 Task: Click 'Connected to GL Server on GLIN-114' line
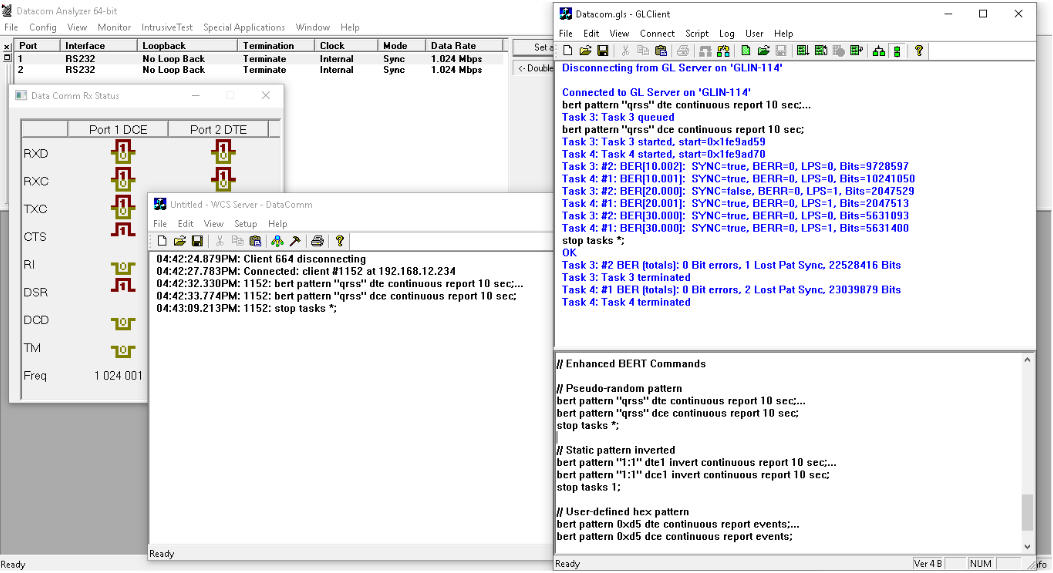pos(656,92)
